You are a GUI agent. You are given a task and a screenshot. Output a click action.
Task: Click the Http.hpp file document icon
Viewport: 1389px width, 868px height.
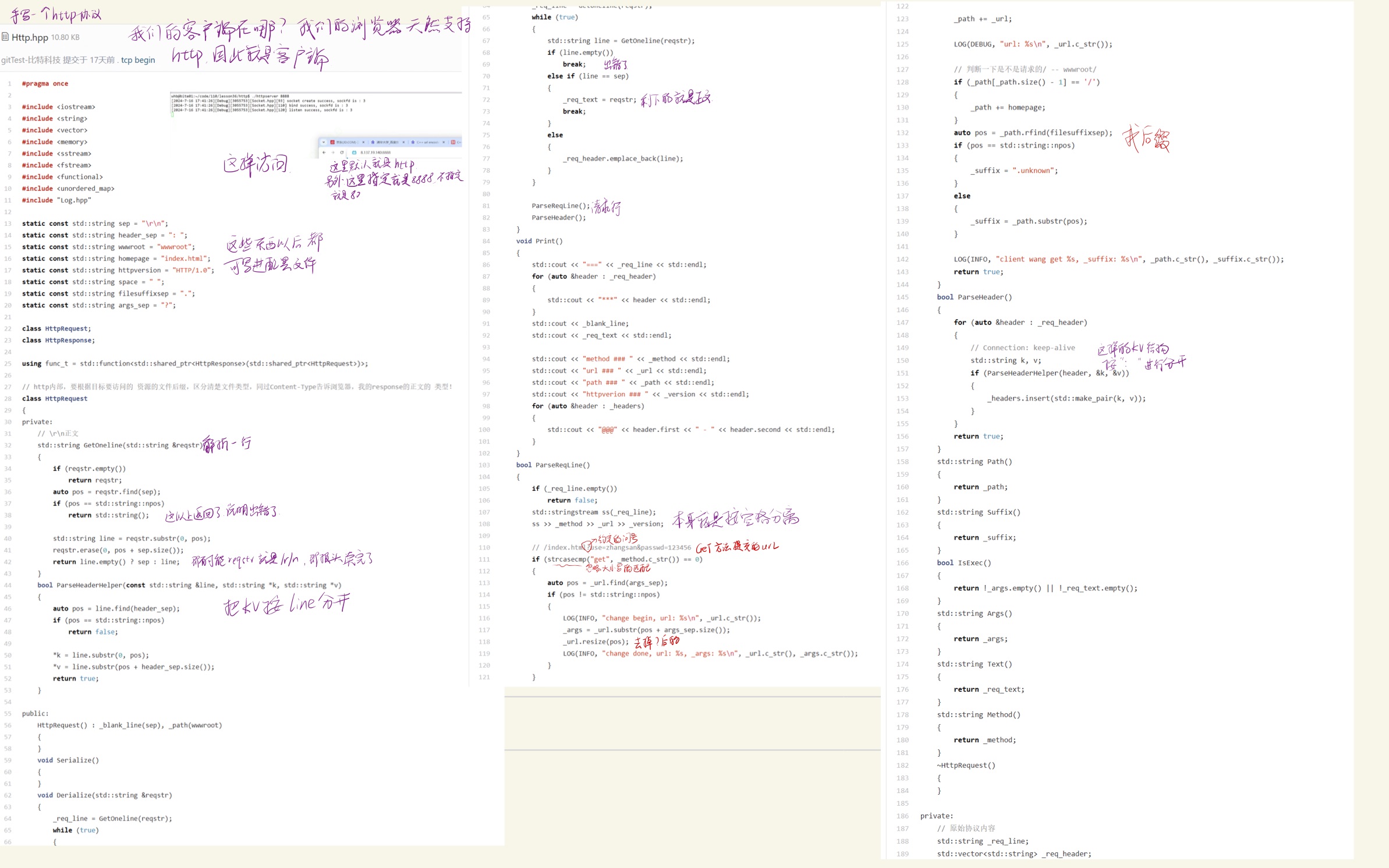(x=5, y=37)
